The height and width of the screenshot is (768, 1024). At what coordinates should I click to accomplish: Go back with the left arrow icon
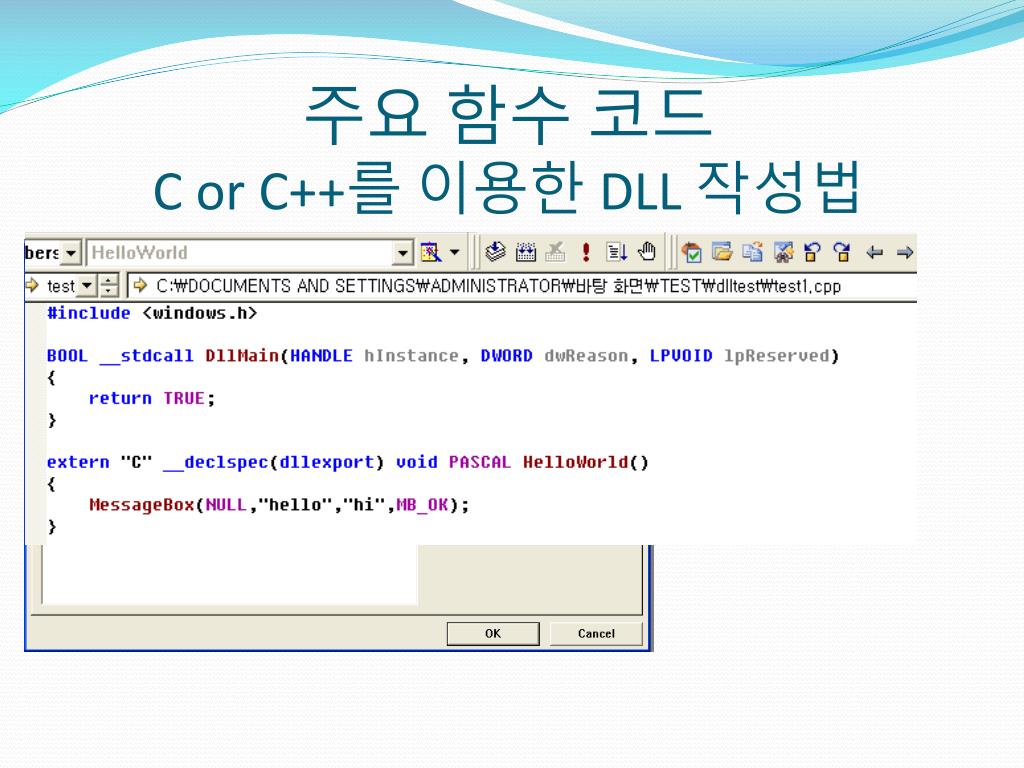pos(874,252)
